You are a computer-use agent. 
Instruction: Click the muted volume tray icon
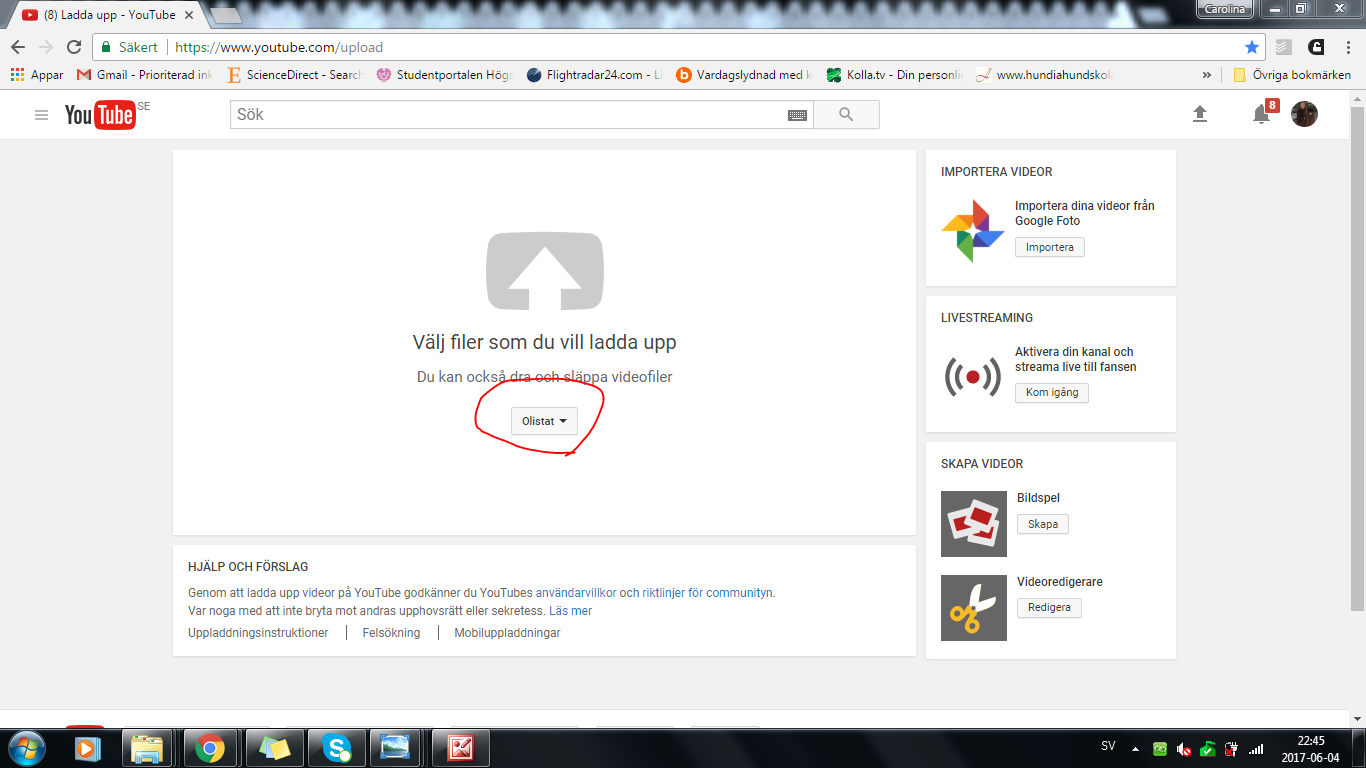point(1184,749)
